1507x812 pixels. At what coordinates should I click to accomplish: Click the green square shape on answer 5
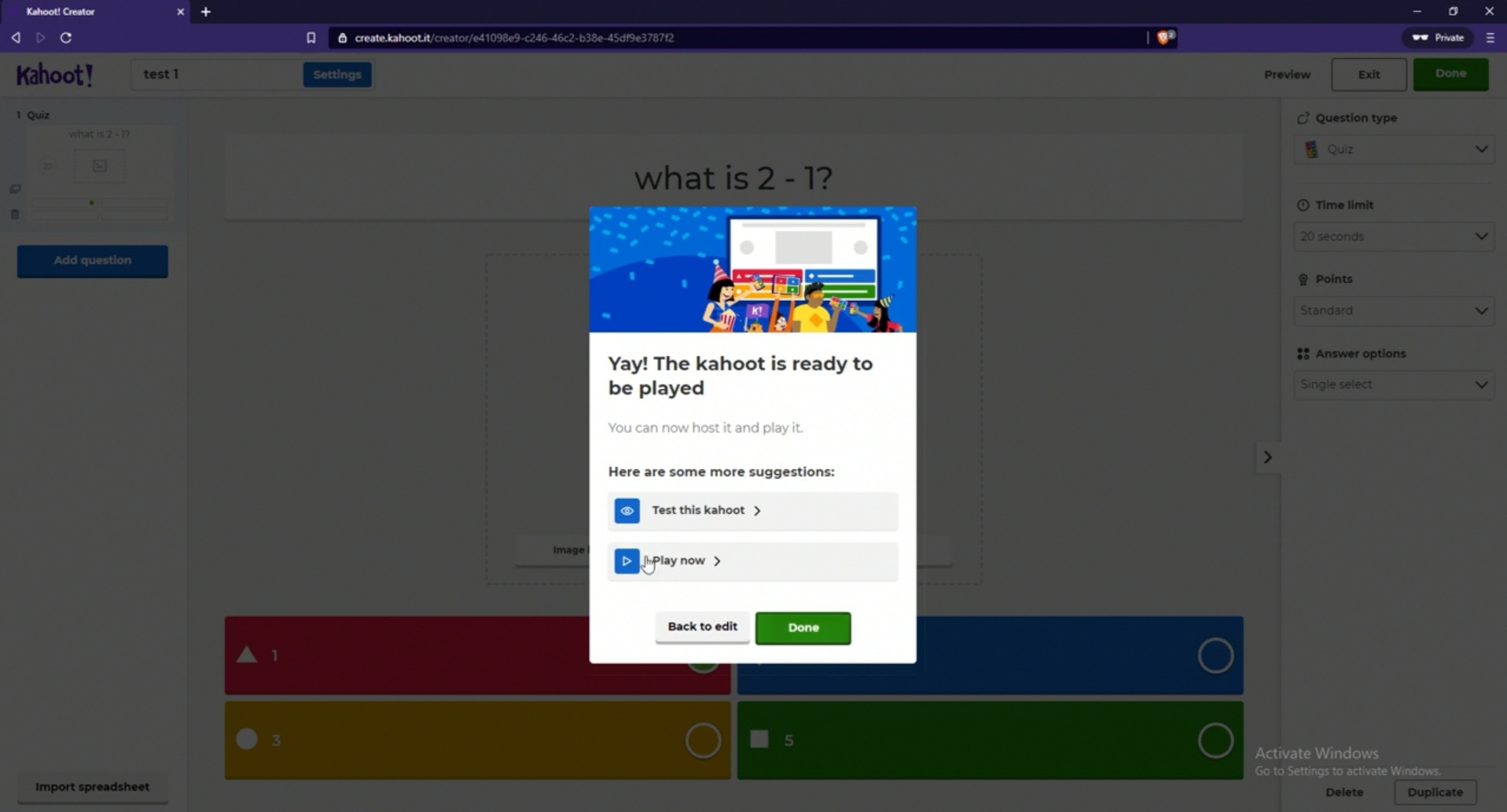point(759,739)
